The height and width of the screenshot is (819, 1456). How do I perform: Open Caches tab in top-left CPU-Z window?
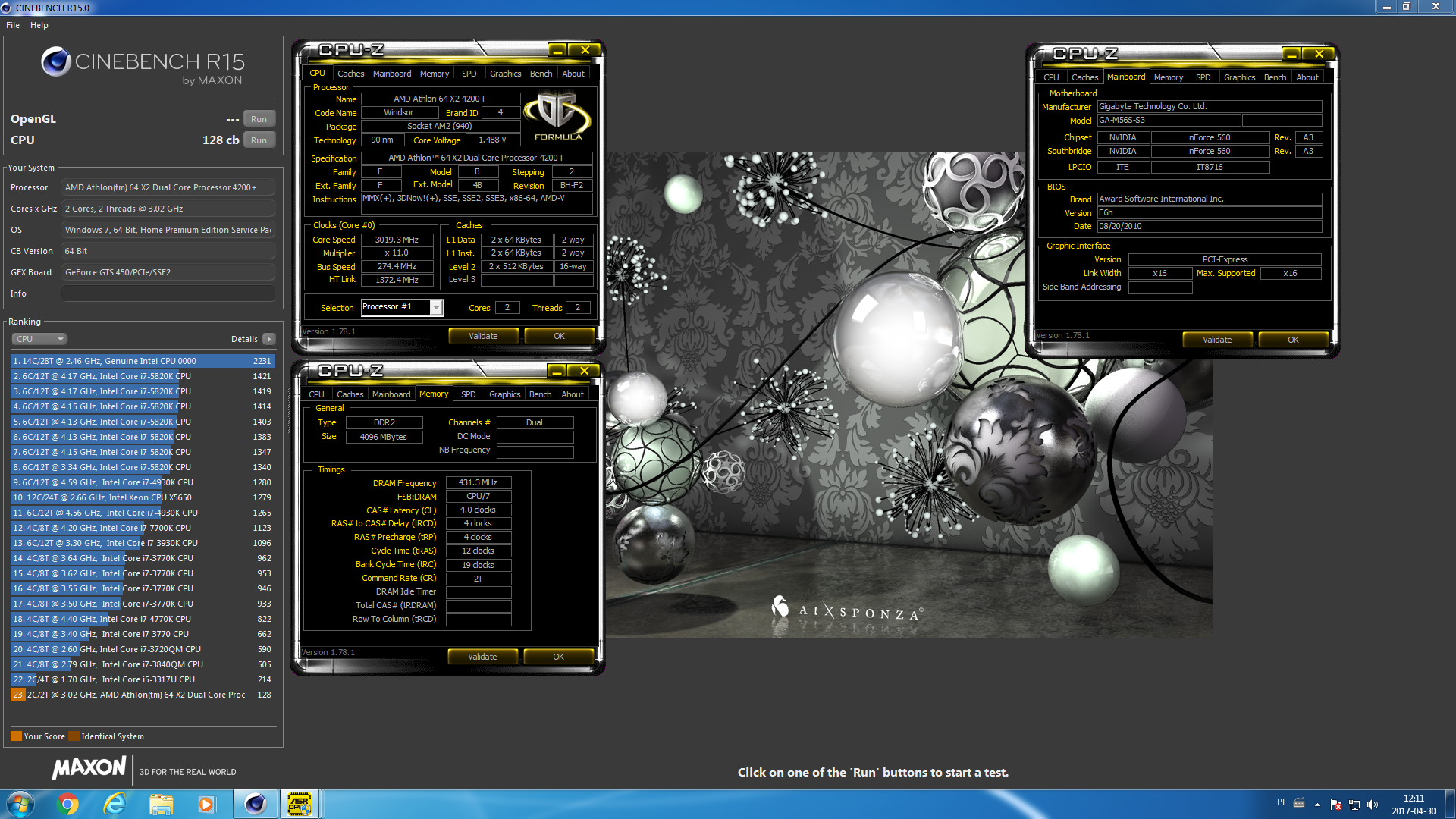click(350, 74)
